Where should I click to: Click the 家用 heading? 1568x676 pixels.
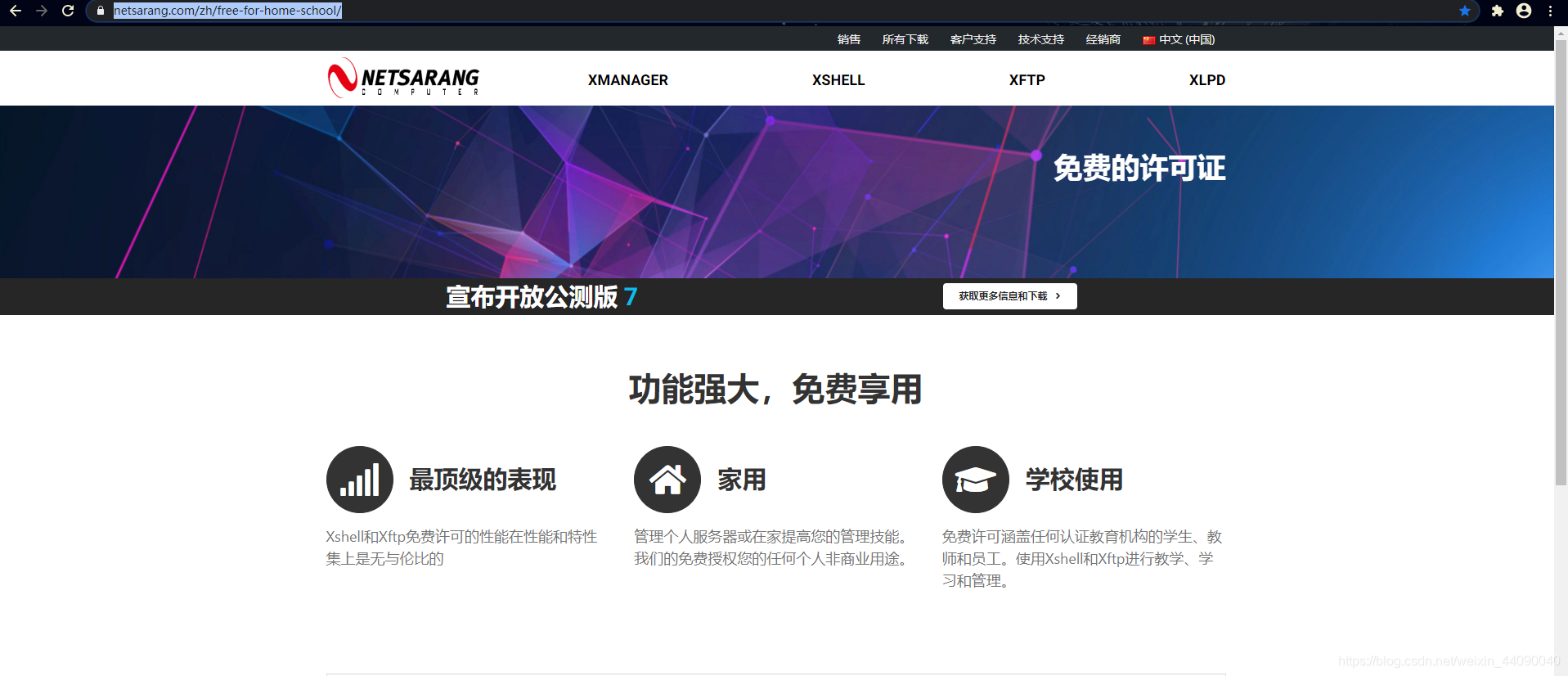742,480
